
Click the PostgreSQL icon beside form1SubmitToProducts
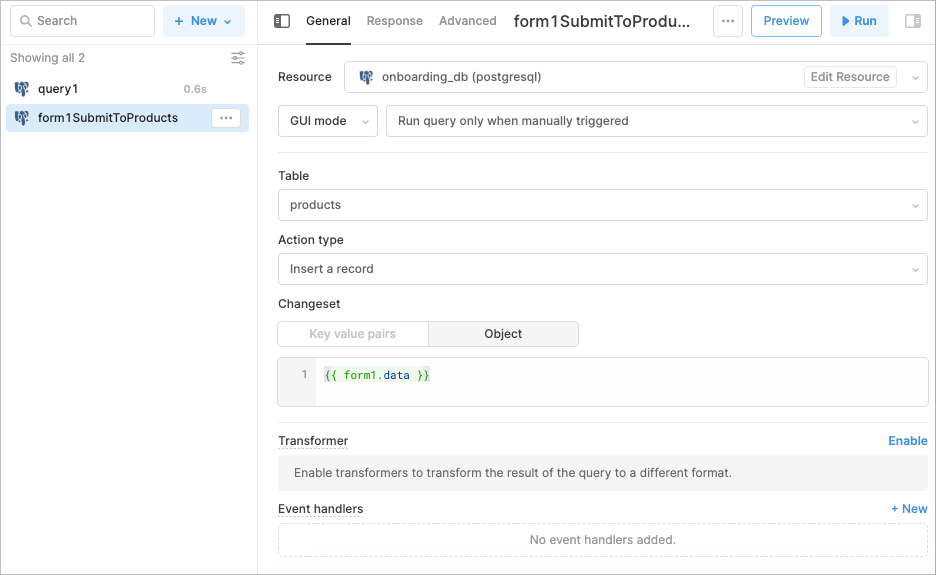(21, 118)
